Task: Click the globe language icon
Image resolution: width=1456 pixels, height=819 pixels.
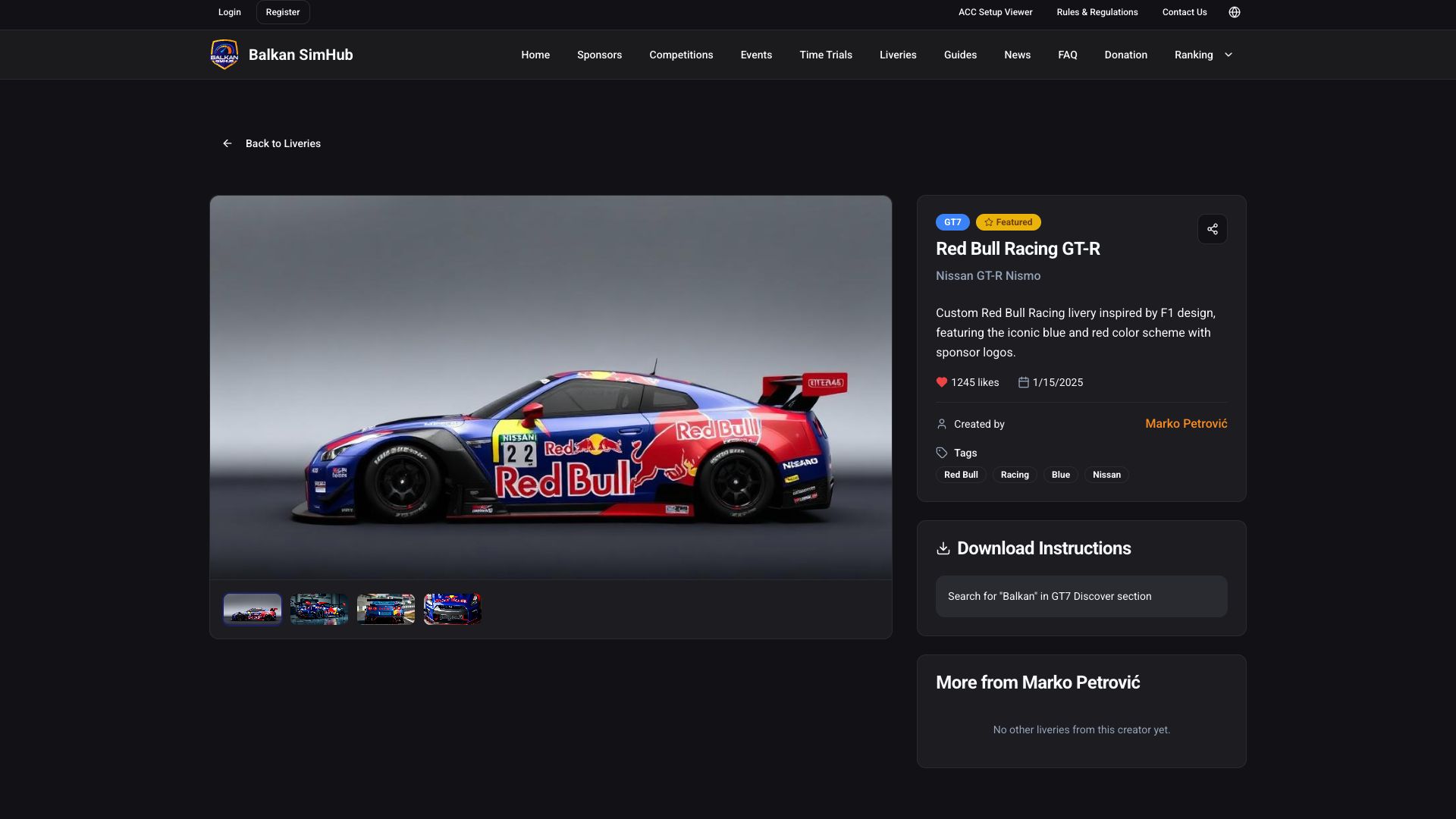Action: [x=1234, y=12]
